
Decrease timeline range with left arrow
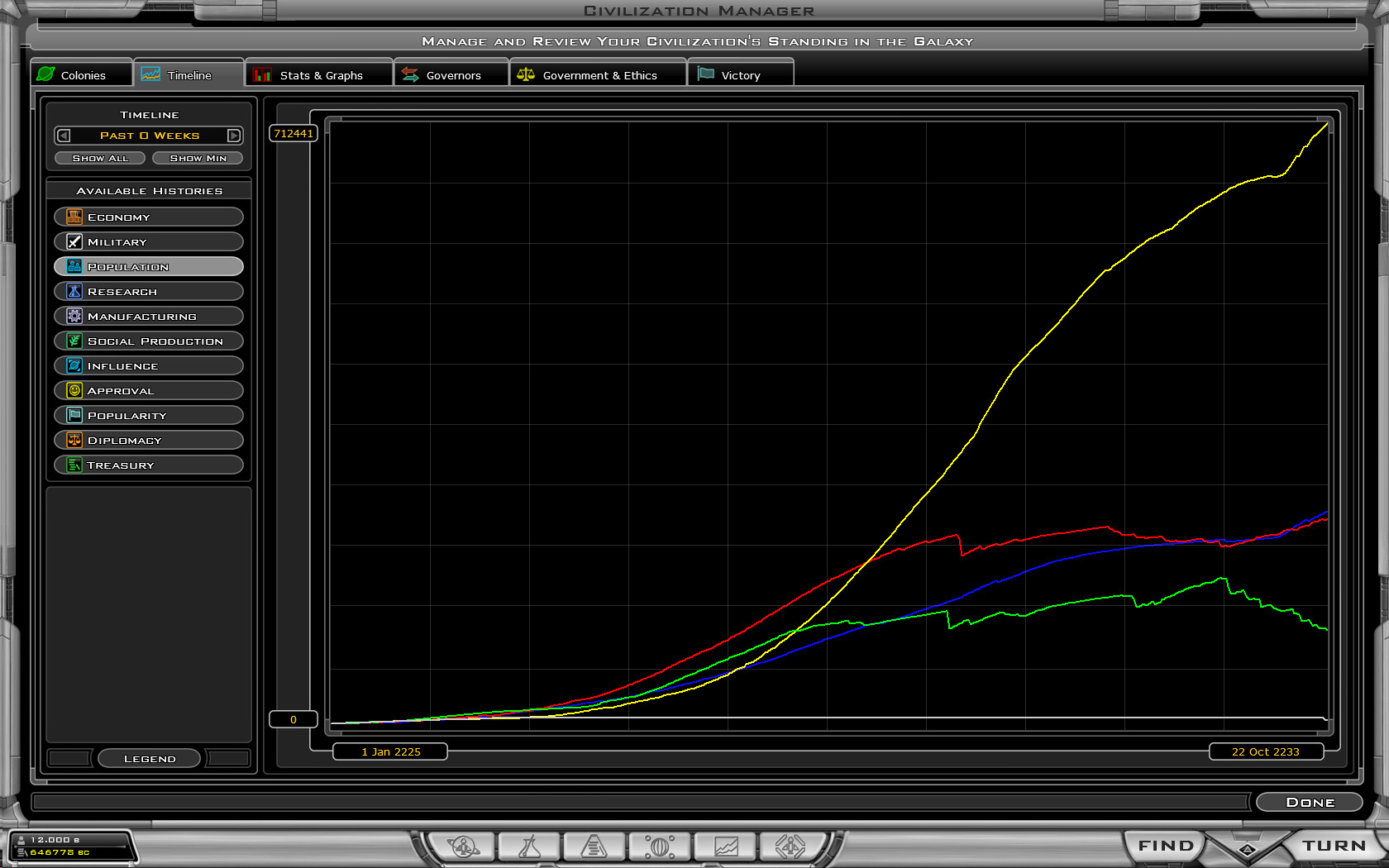click(64, 136)
